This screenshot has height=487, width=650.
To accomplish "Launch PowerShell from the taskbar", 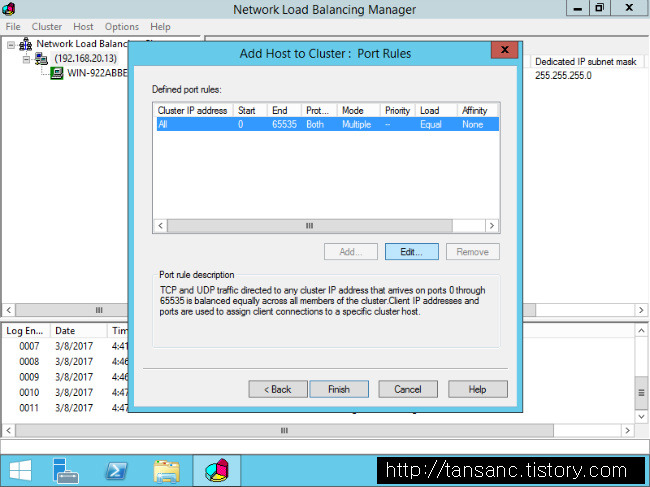I will tap(116, 471).
